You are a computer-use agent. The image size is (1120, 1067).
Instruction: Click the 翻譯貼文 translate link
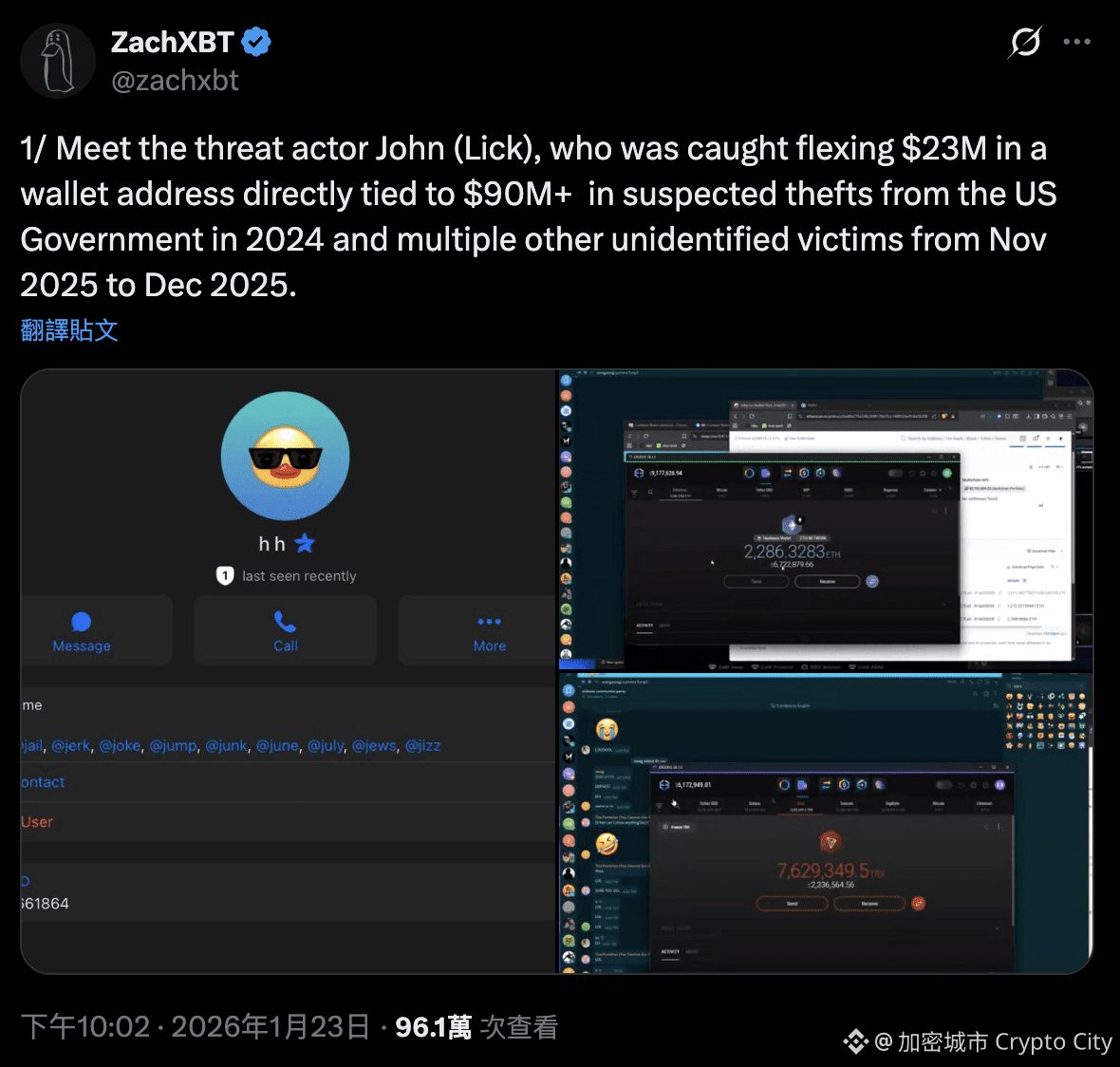(x=69, y=330)
